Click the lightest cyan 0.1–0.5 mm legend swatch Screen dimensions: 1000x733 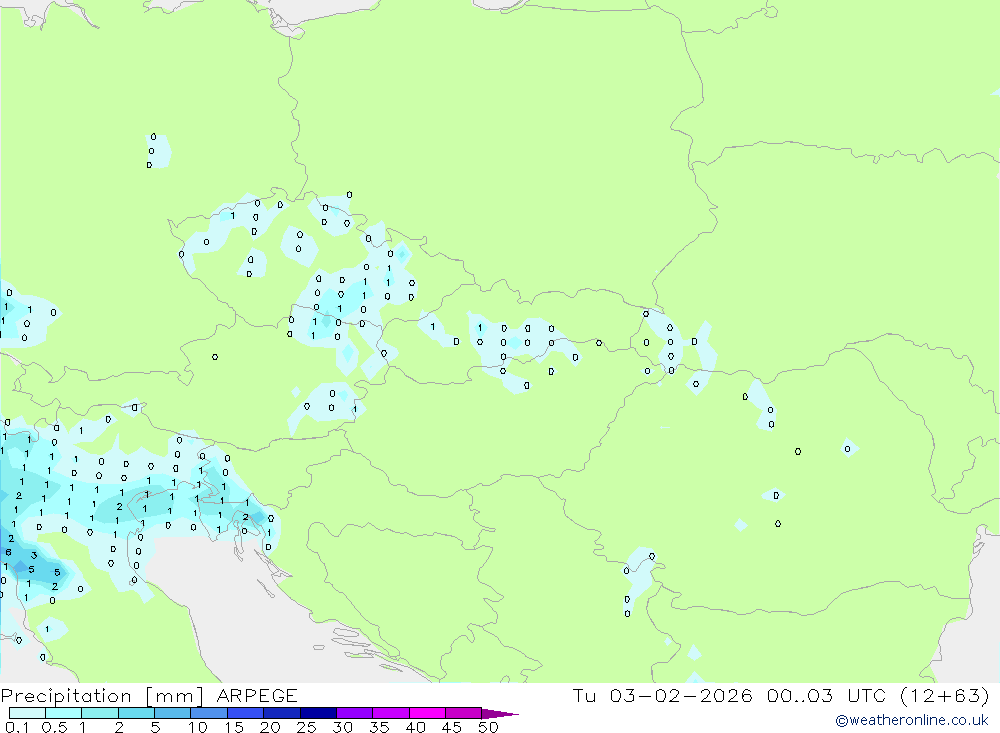point(27,713)
